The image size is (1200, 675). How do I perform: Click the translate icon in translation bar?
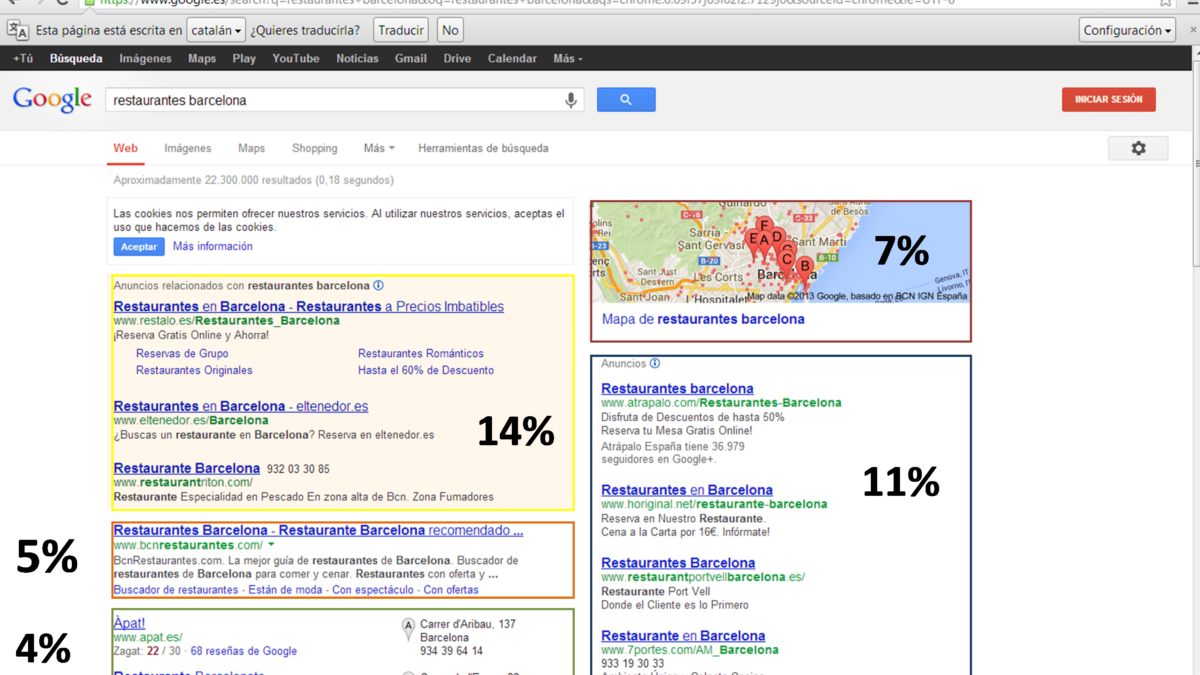coord(18,30)
